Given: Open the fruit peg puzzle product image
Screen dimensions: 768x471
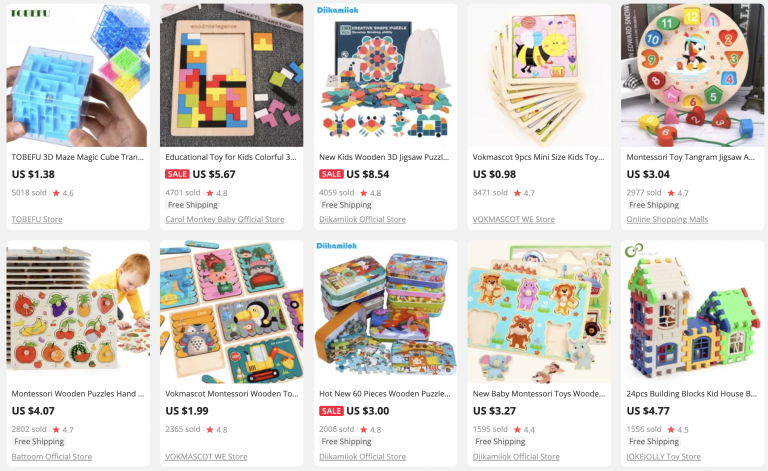Looking at the screenshot, I should pyautogui.click(x=78, y=312).
